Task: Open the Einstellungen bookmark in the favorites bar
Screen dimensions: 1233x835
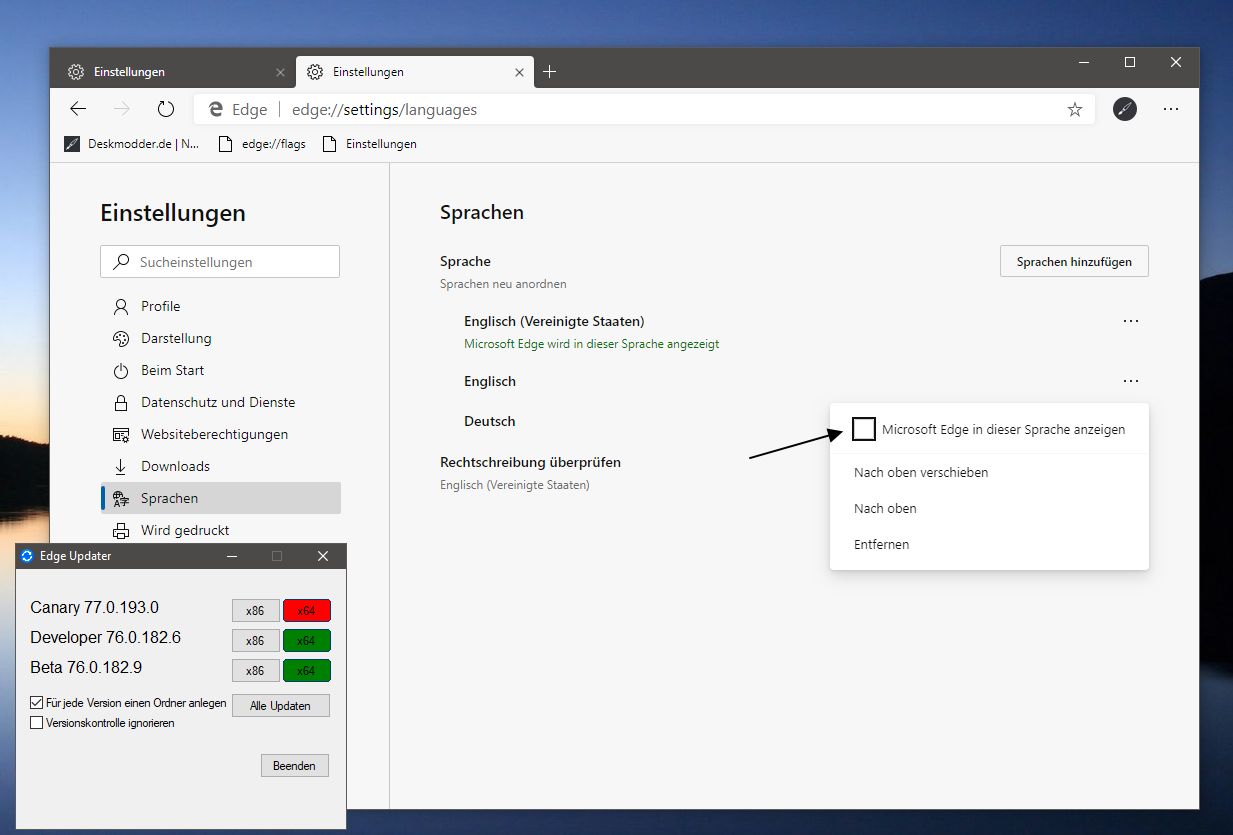Action: point(370,144)
